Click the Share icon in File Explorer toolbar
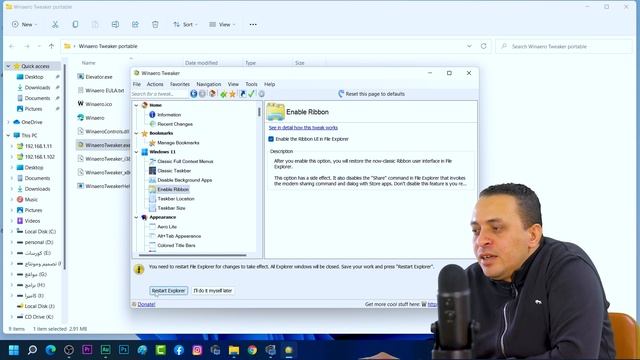This screenshot has width=640, height=360. point(135,24)
